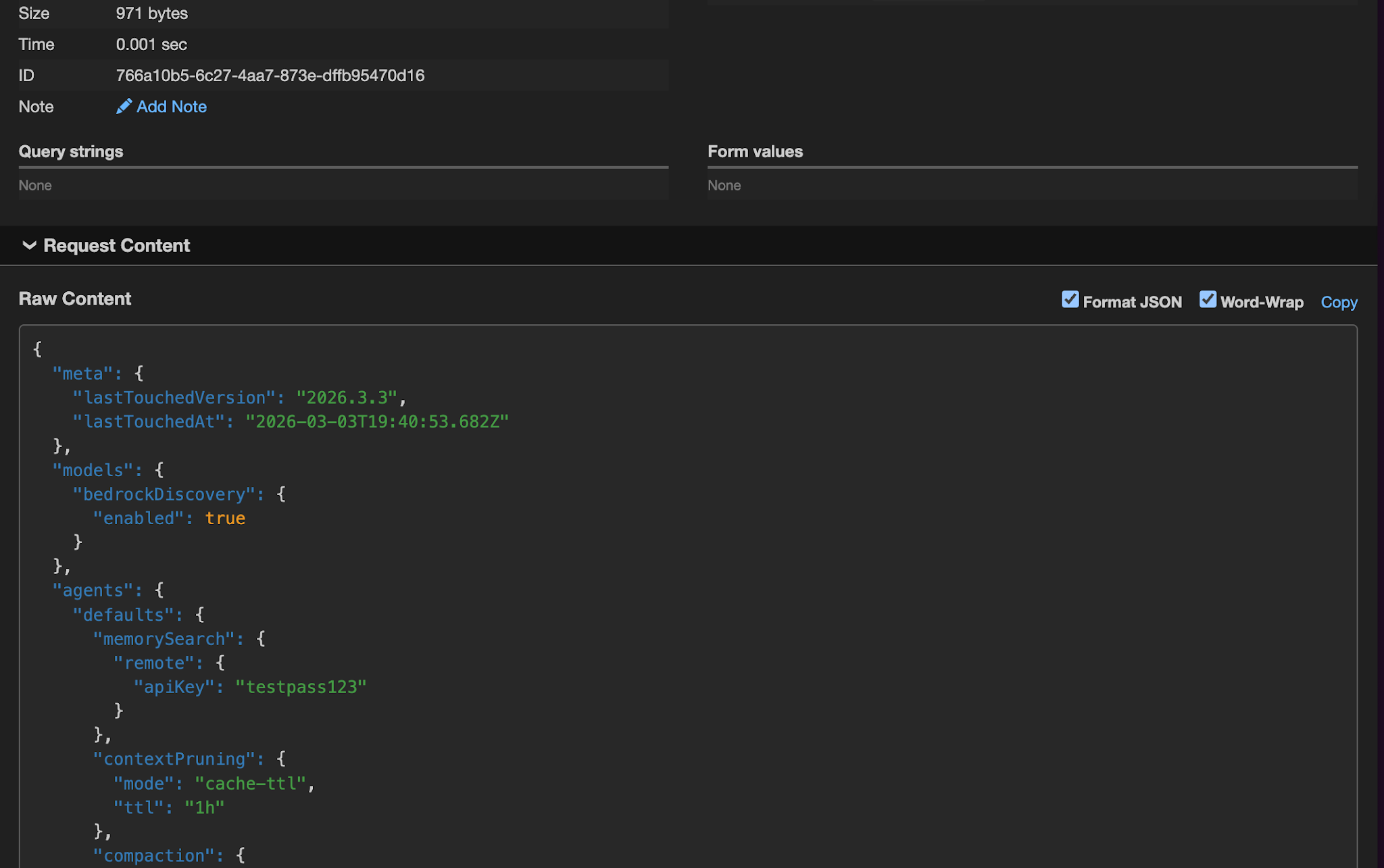Viewport: 1384px width, 868px height.
Task: Click the "contextPruning" JSON key
Action: point(174,759)
